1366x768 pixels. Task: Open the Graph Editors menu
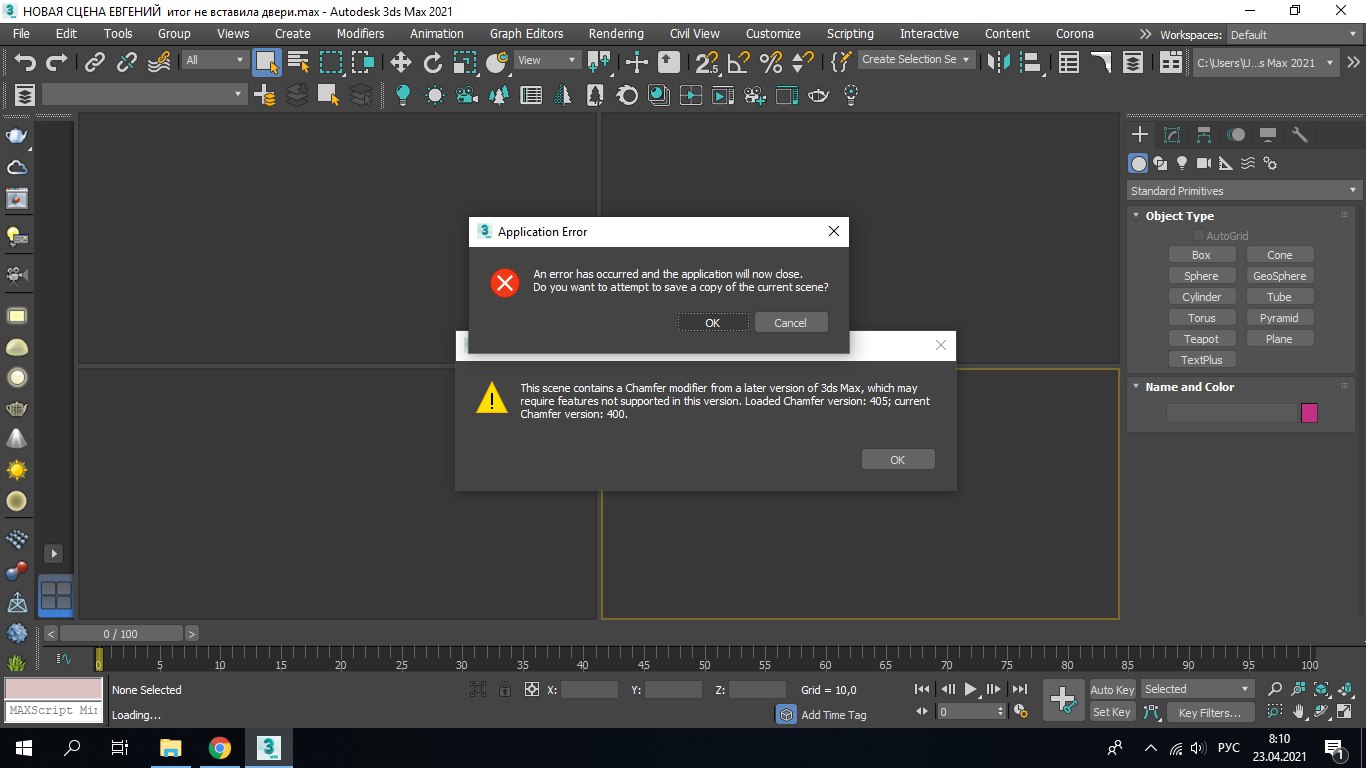pos(526,33)
